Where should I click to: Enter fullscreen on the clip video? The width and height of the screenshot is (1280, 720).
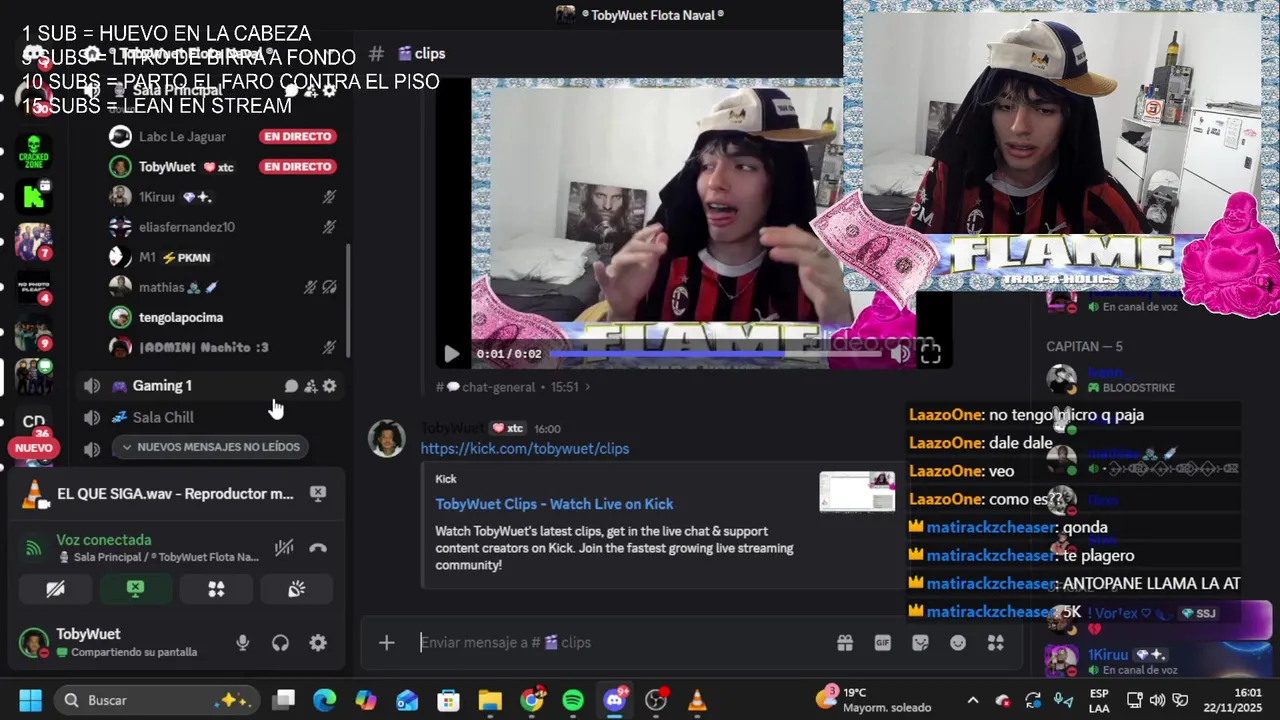tap(930, 353)
